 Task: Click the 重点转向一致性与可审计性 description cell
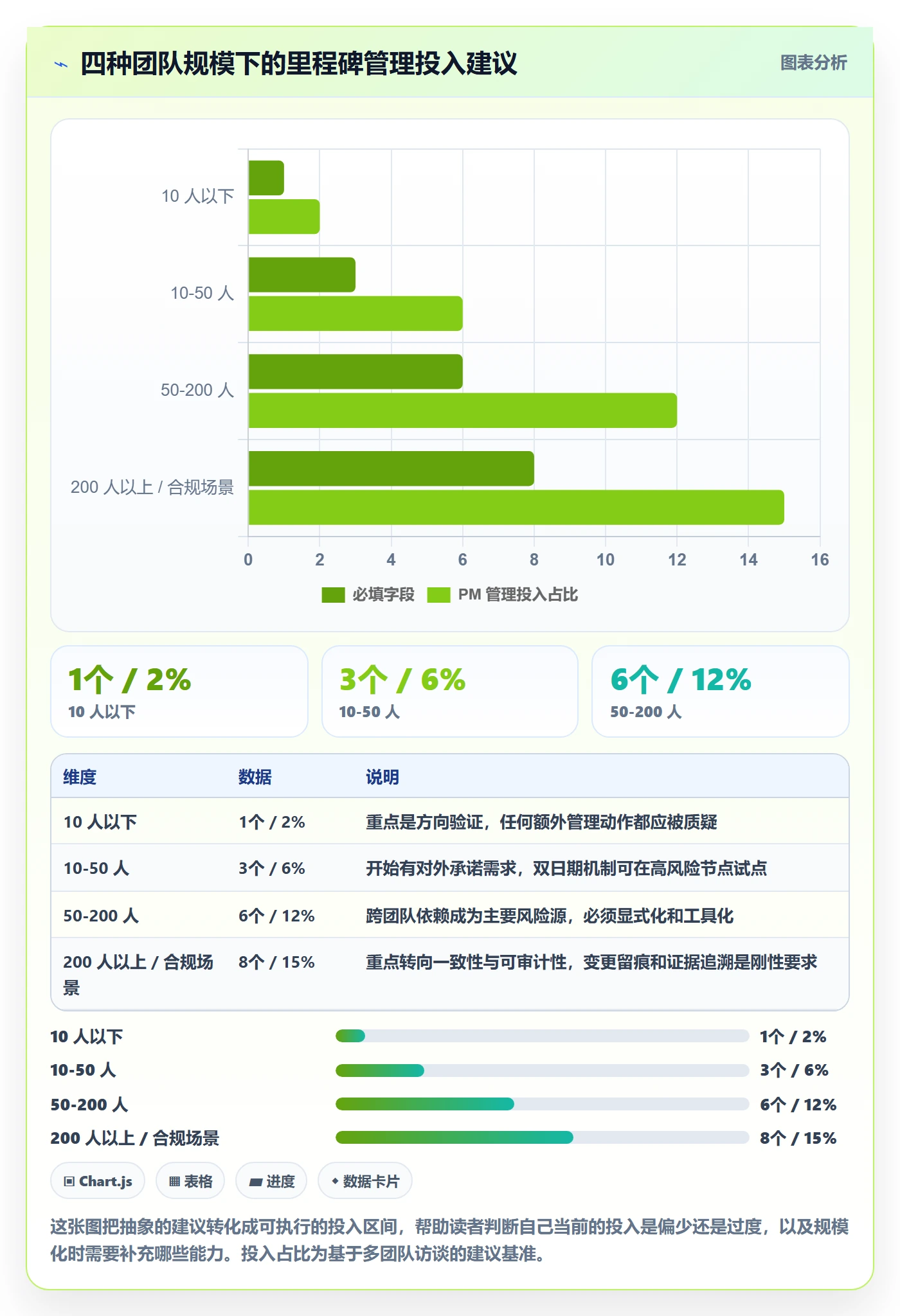click(591, 962)
